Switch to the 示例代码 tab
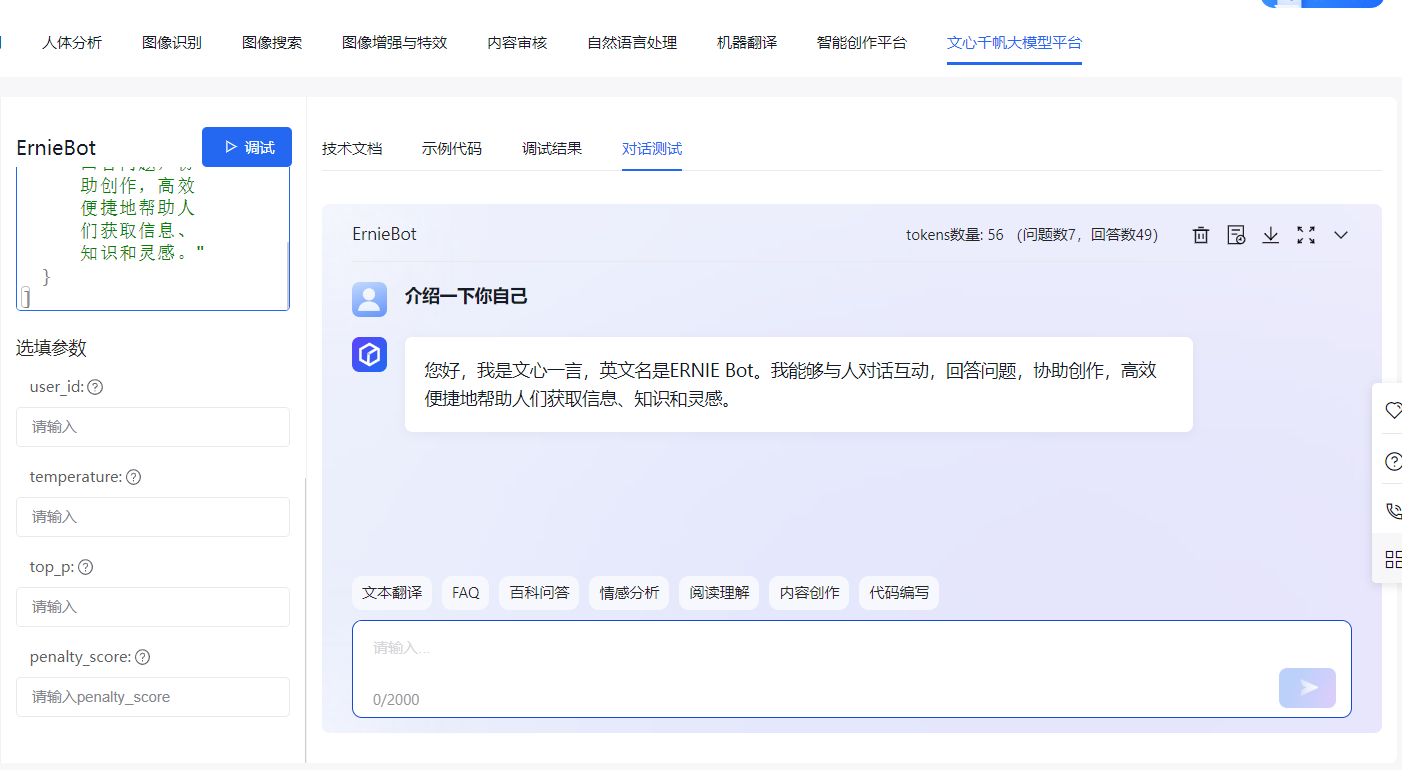 tap(452, 149)
